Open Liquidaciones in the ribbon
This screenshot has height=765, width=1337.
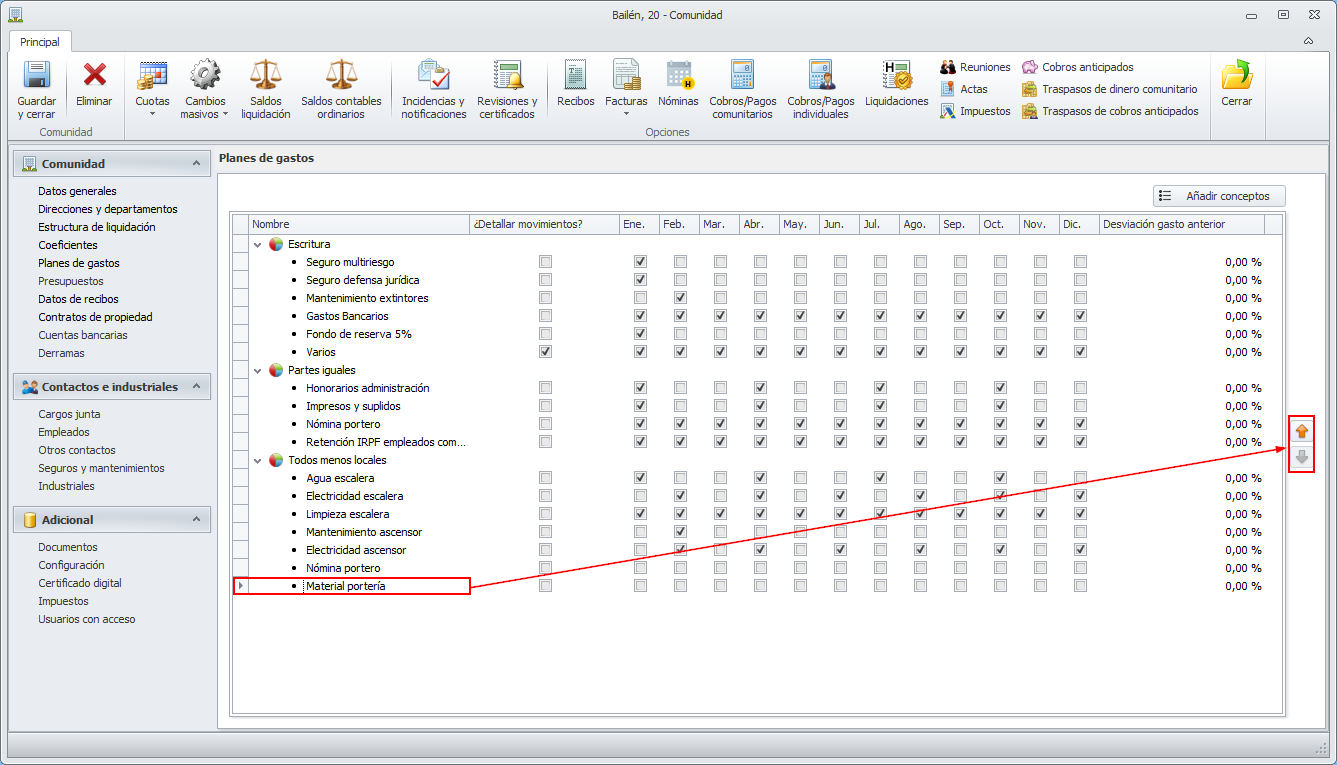click(896, 77)
